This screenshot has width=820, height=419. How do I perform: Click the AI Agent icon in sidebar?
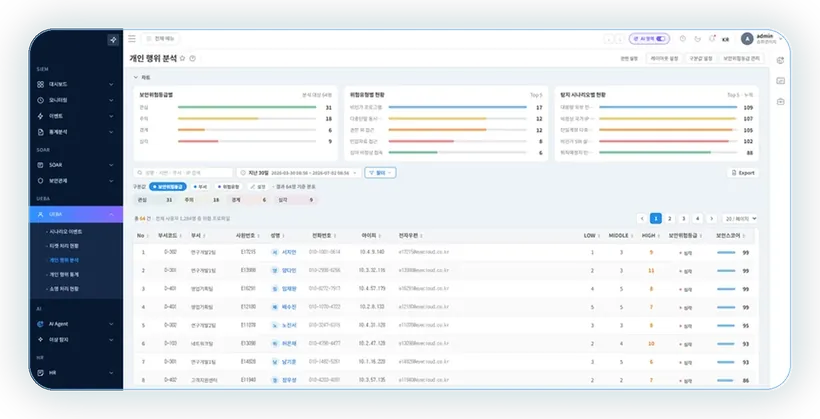point(40,324)
